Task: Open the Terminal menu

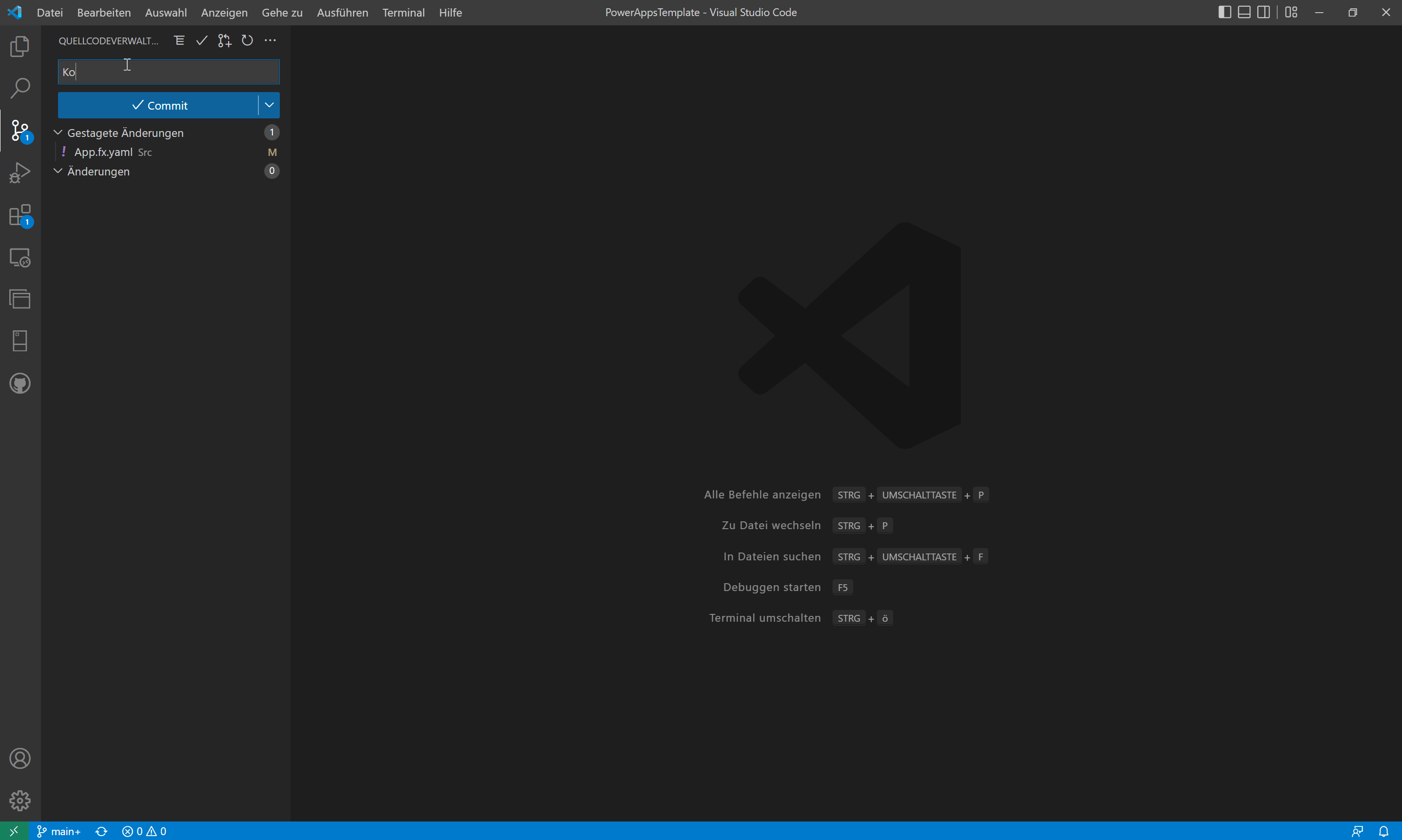Action: 403,13
